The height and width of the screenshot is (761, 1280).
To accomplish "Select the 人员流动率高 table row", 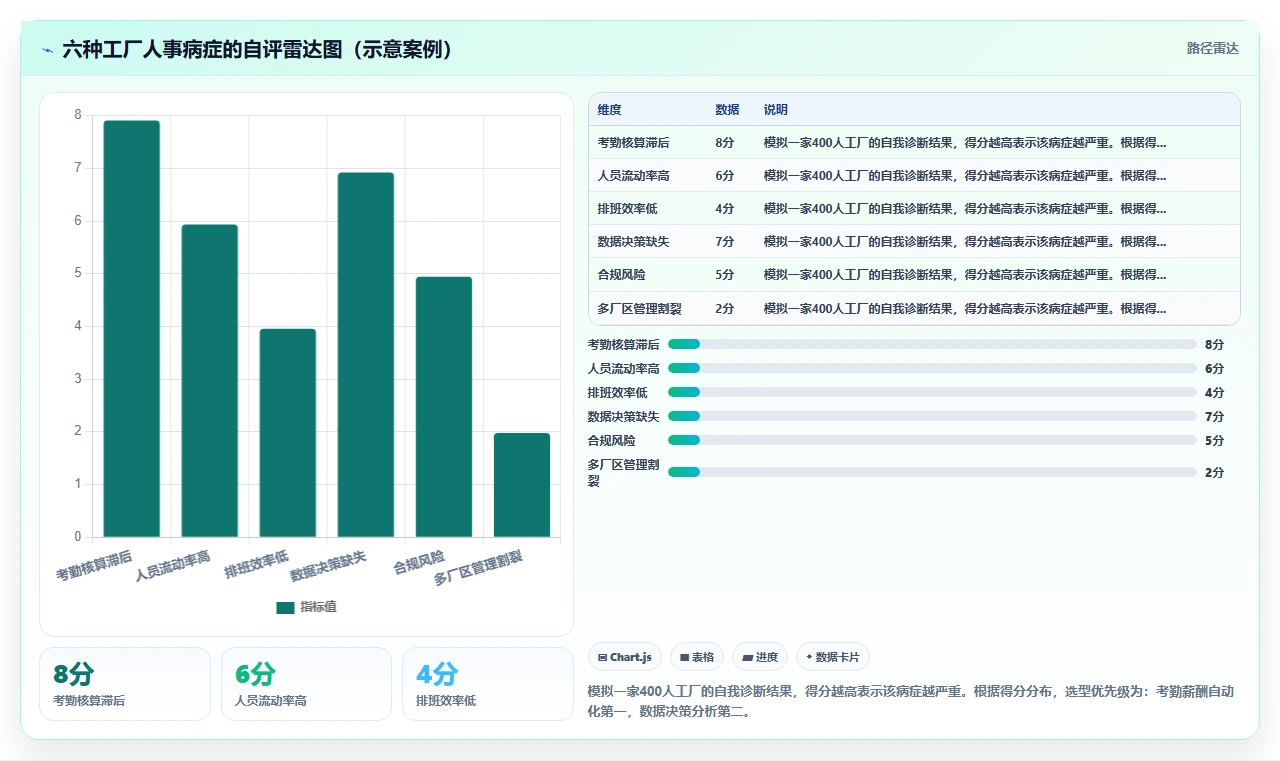I will pos(914,175).
